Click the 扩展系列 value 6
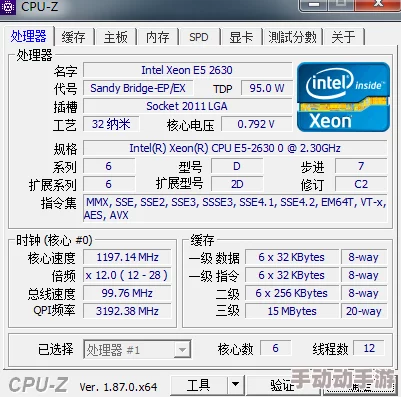Image resolution: width=401 pixels, height=397 pixels. point(109,184)
